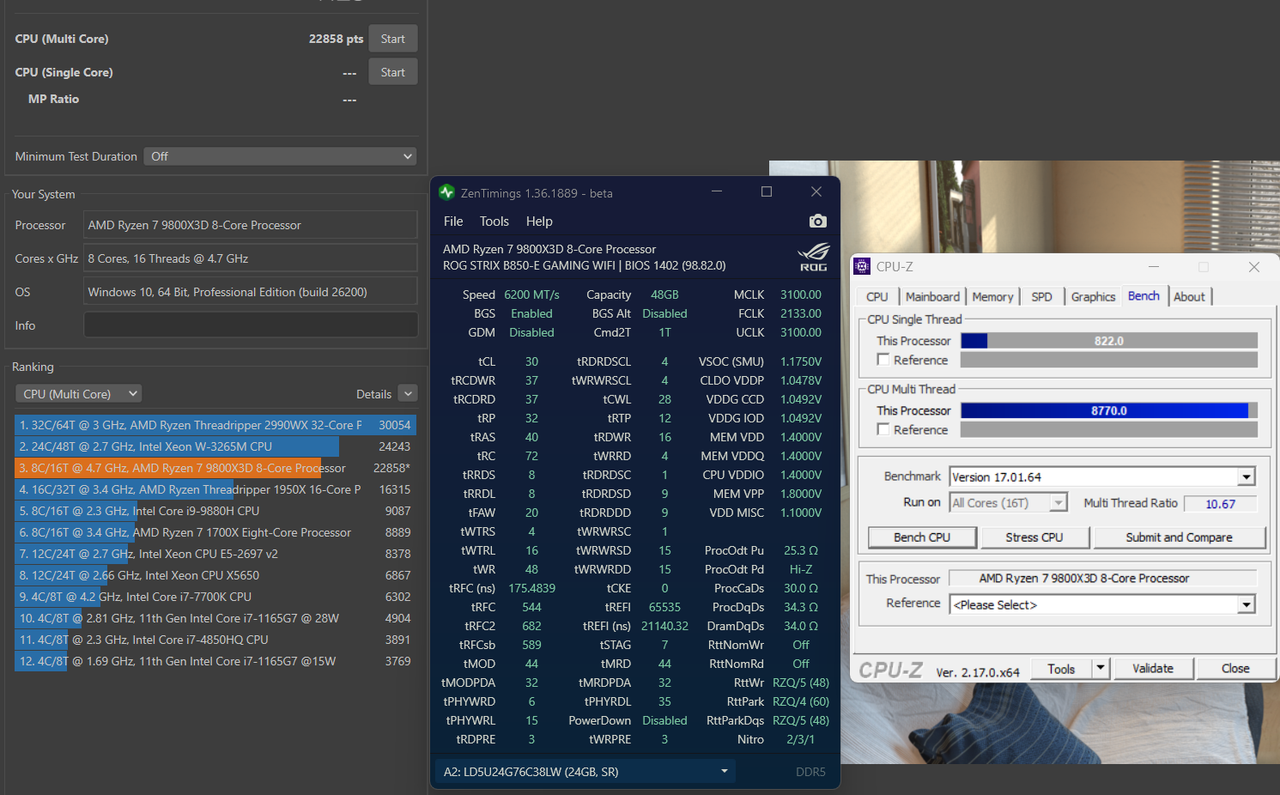Select the i7-1165G7 @15W ranking row
Image resolution: width=1280 pixels, height=795 pixels.
(x=215, y=661)
